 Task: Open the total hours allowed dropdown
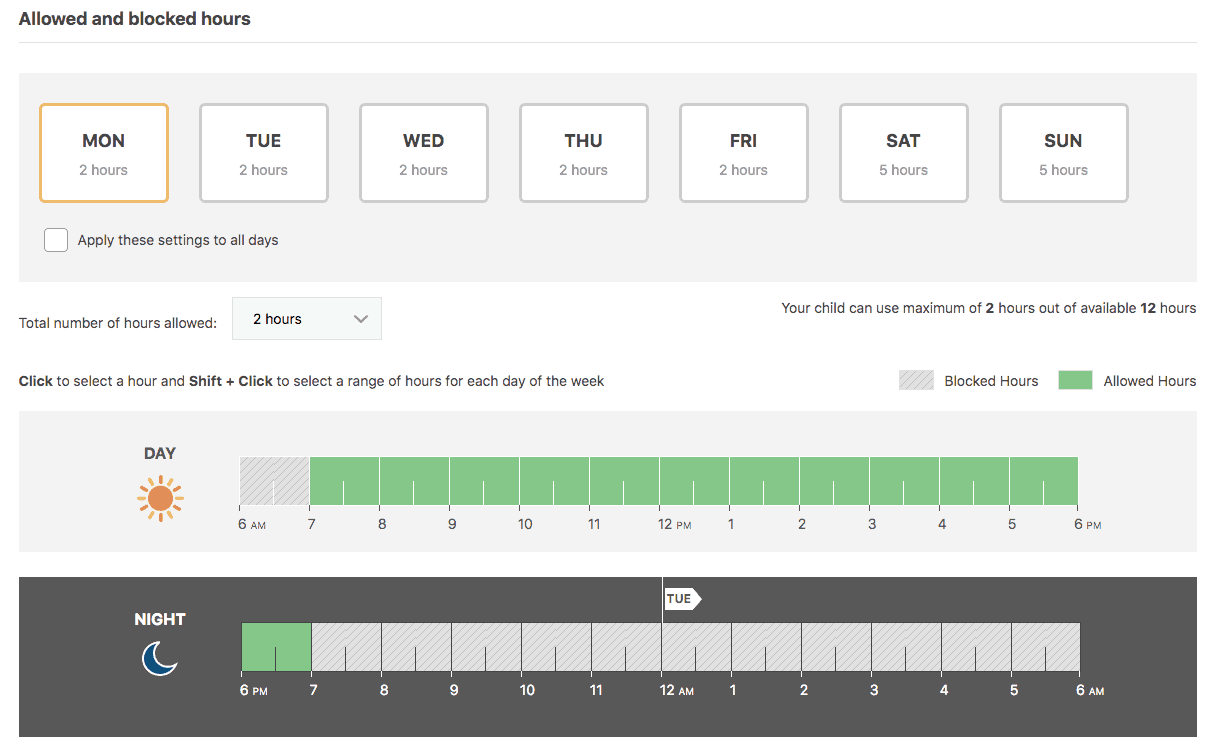[306, 319]
